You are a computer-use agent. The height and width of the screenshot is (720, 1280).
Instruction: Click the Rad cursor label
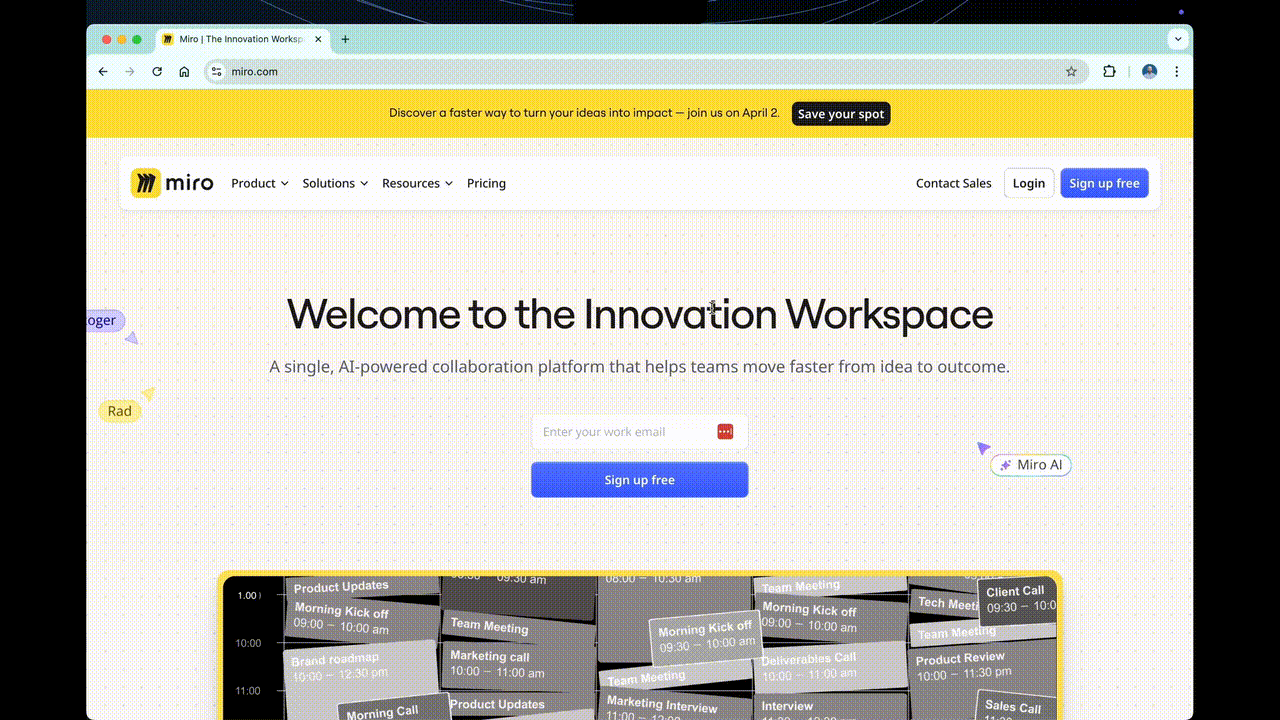[119, 411]
